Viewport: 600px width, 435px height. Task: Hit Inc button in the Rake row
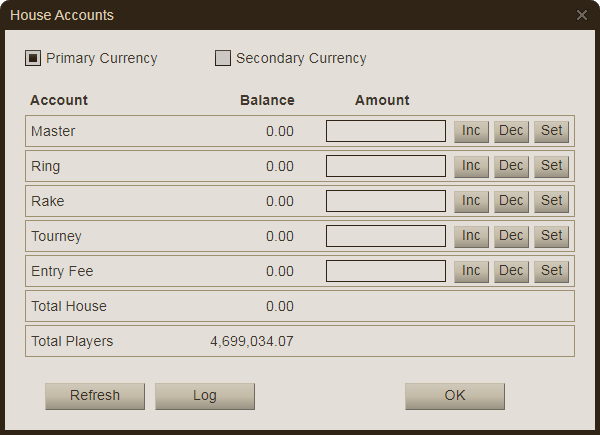[x=471, y=201]
